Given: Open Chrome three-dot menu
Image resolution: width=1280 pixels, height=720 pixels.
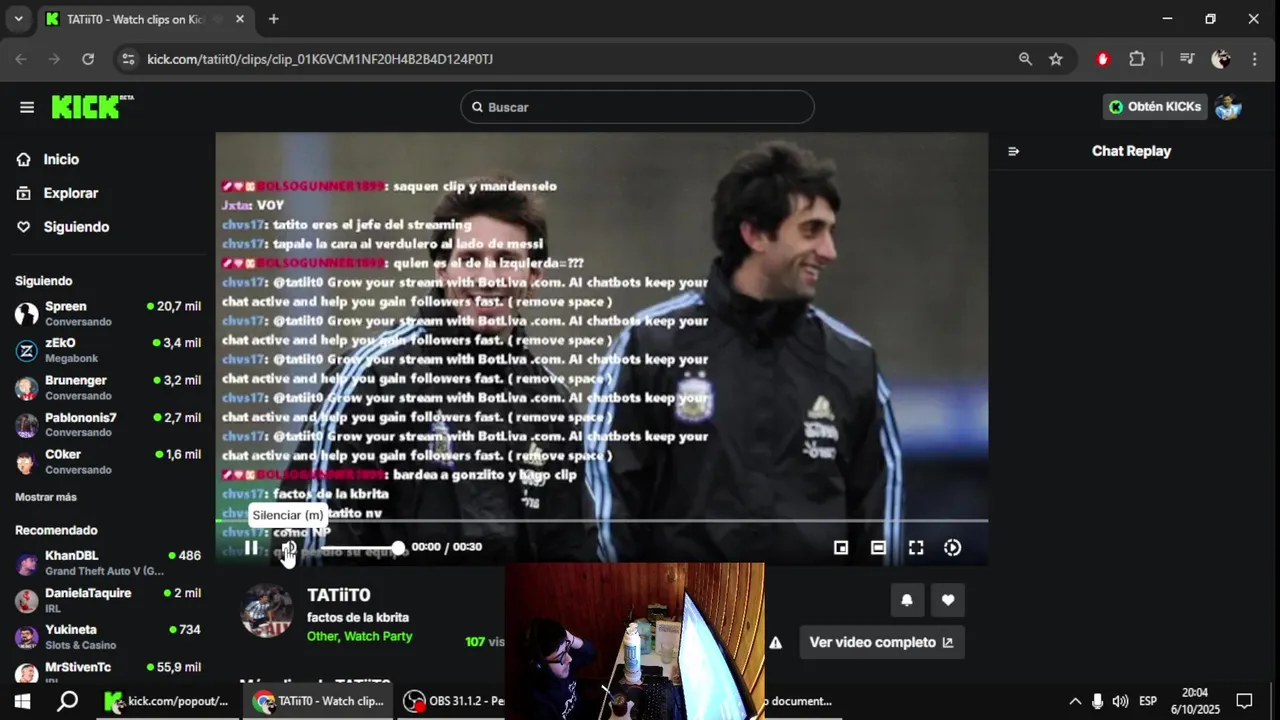Looking at the screenshot, I should [1254, 59].
